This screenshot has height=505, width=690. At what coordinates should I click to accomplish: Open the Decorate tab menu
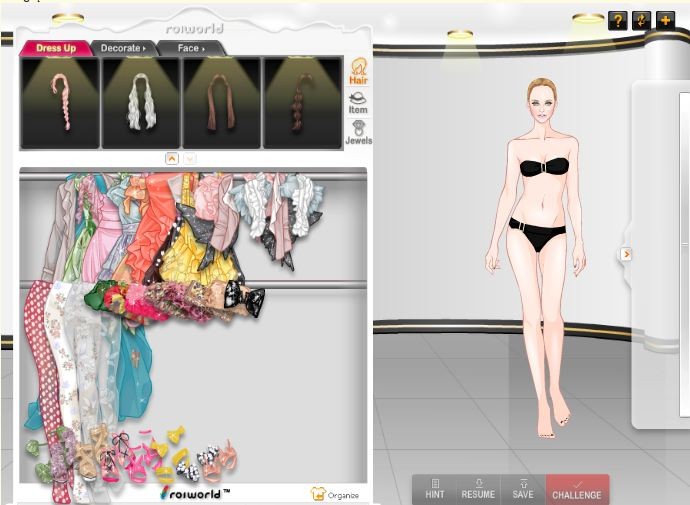point(122,47)
